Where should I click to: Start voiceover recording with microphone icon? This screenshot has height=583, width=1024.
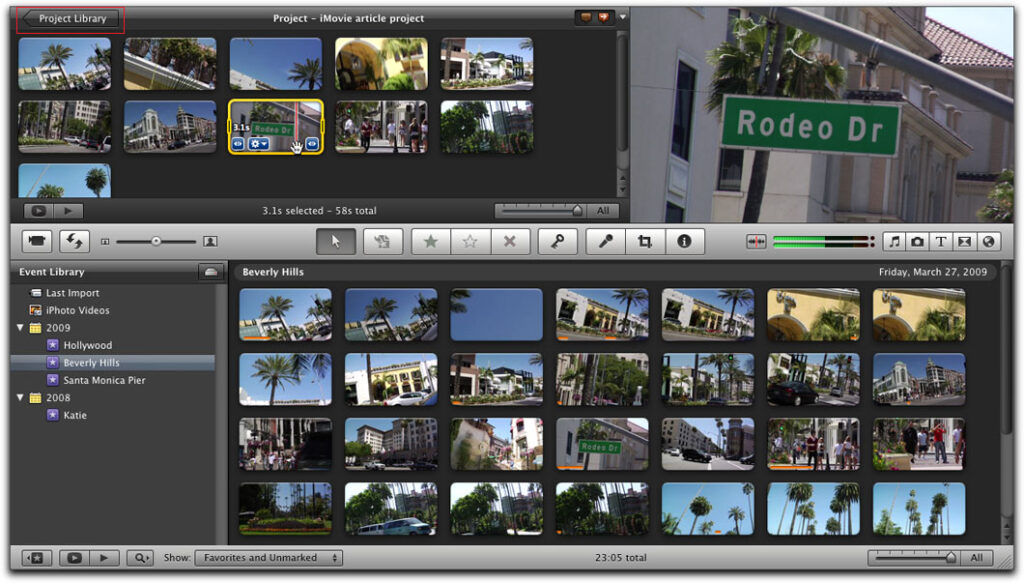605,241
